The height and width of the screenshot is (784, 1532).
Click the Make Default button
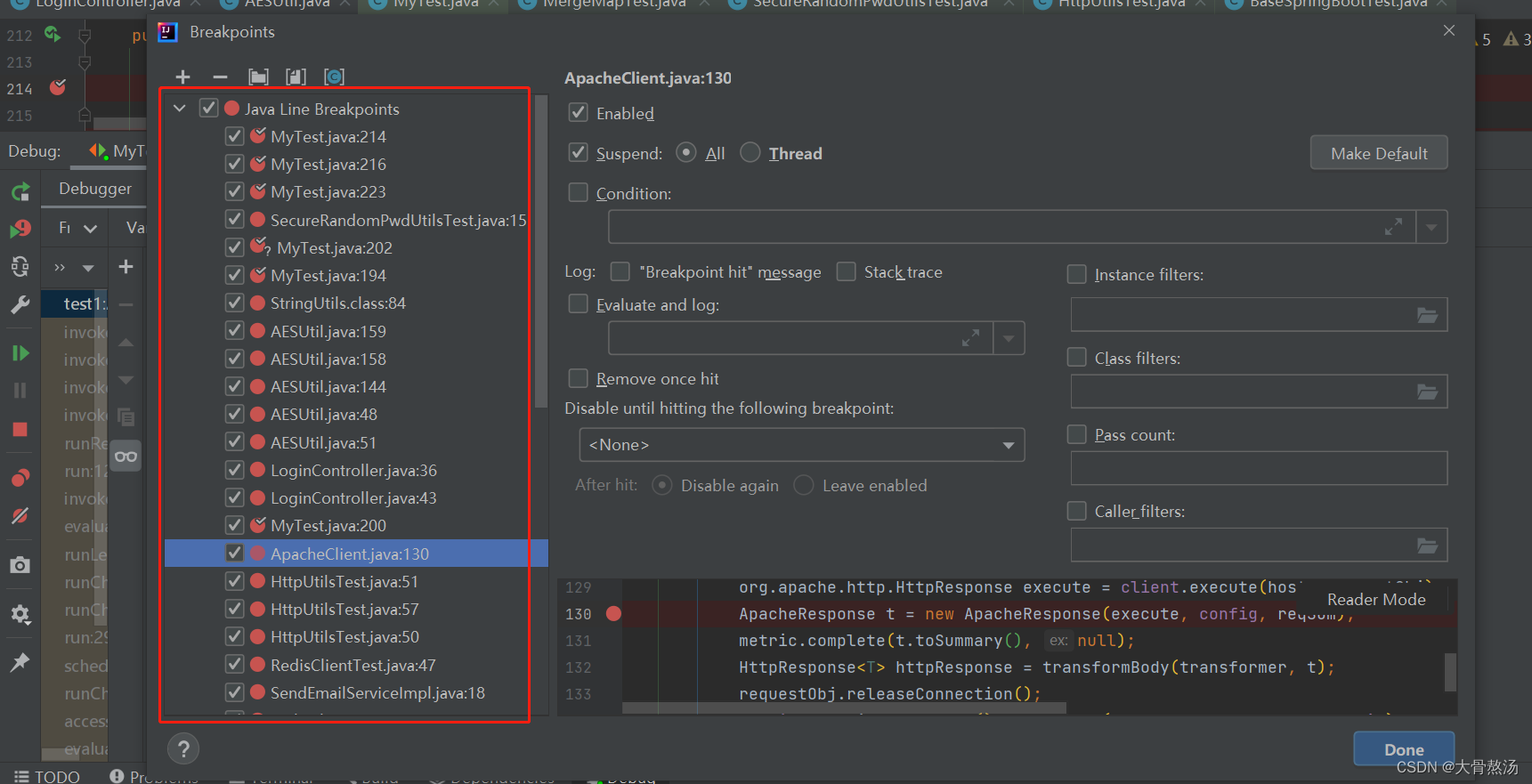coord(1379,153)
